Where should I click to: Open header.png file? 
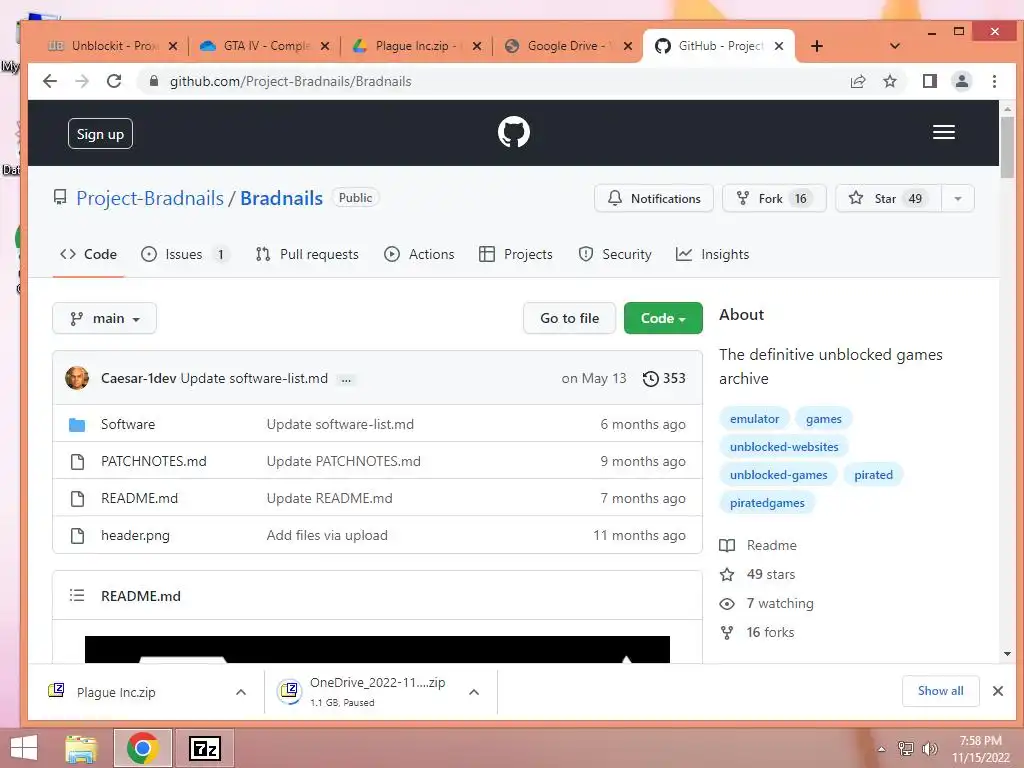[135, 536]
